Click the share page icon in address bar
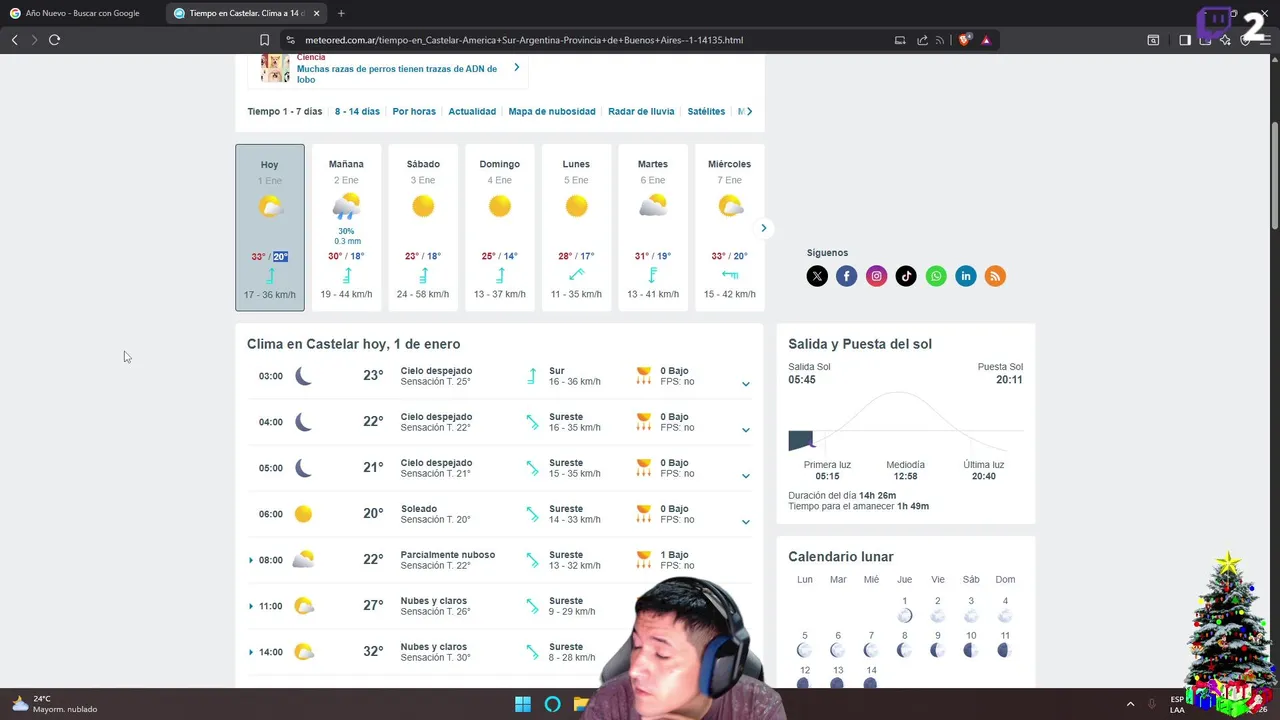The image size is (1280, 720). 922,40
